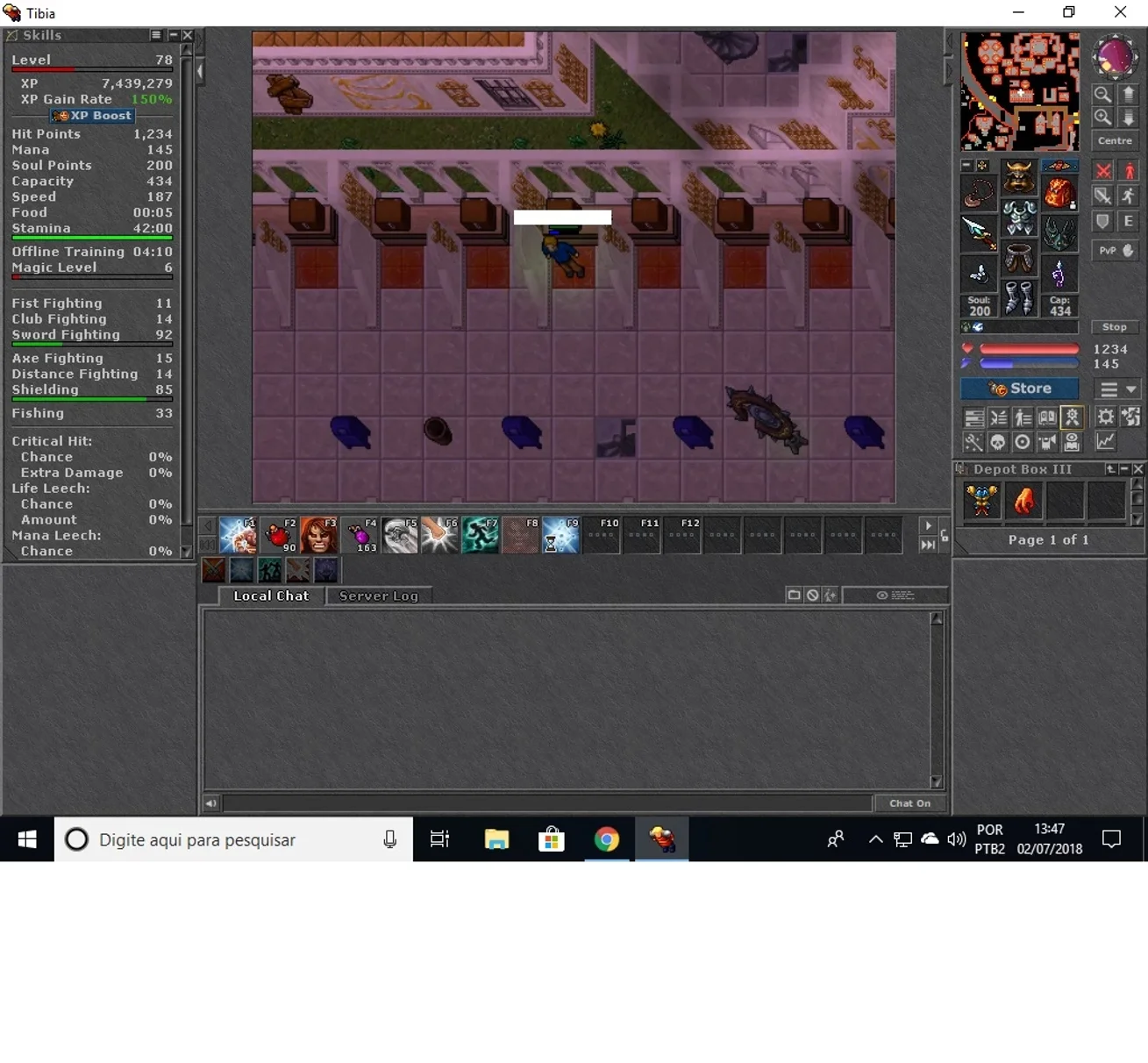Click the amulet necklace slot
The image size is (1148, 1063).
click(979, 192)
